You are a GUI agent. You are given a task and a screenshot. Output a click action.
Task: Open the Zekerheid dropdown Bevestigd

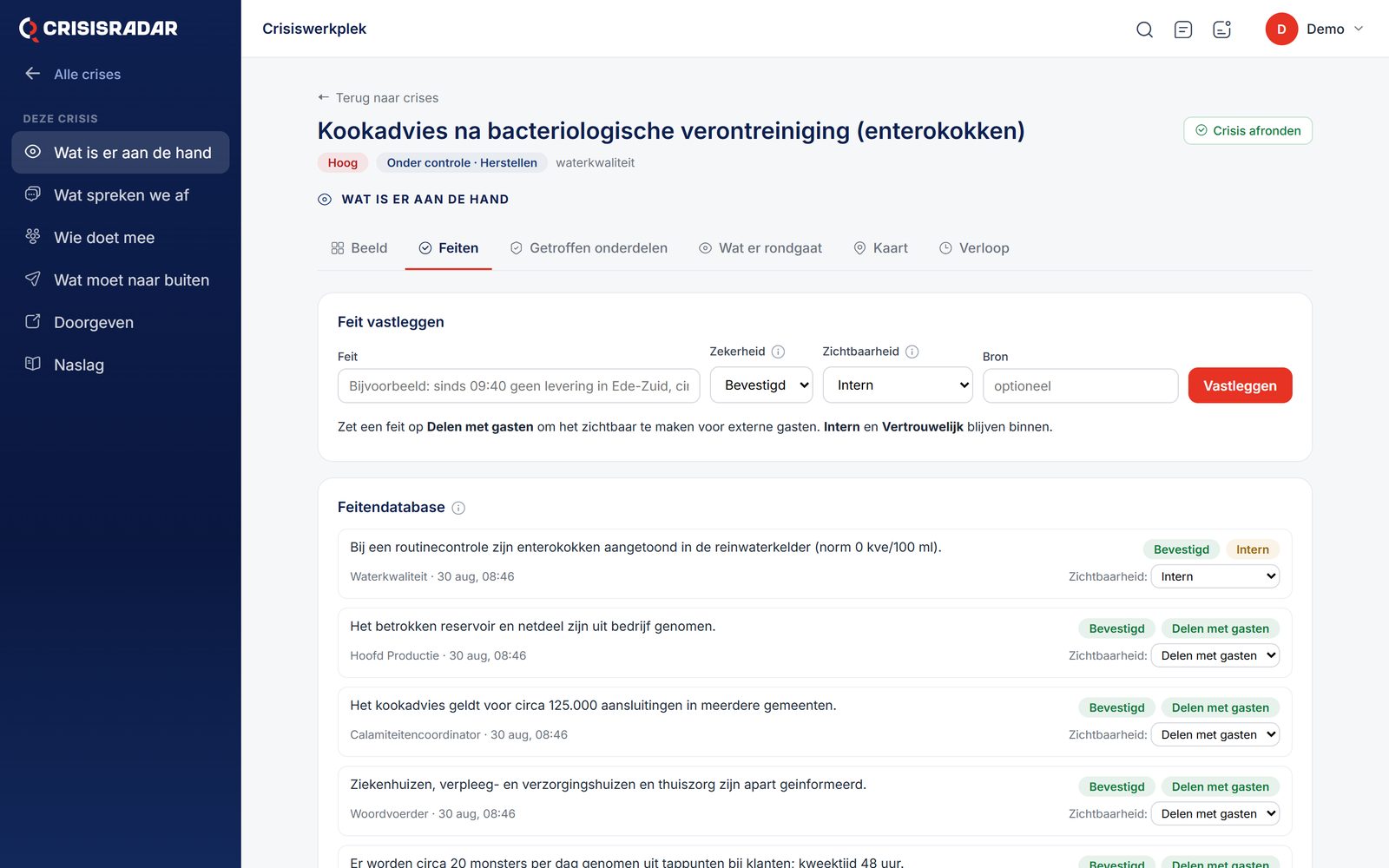pos(761,385)
